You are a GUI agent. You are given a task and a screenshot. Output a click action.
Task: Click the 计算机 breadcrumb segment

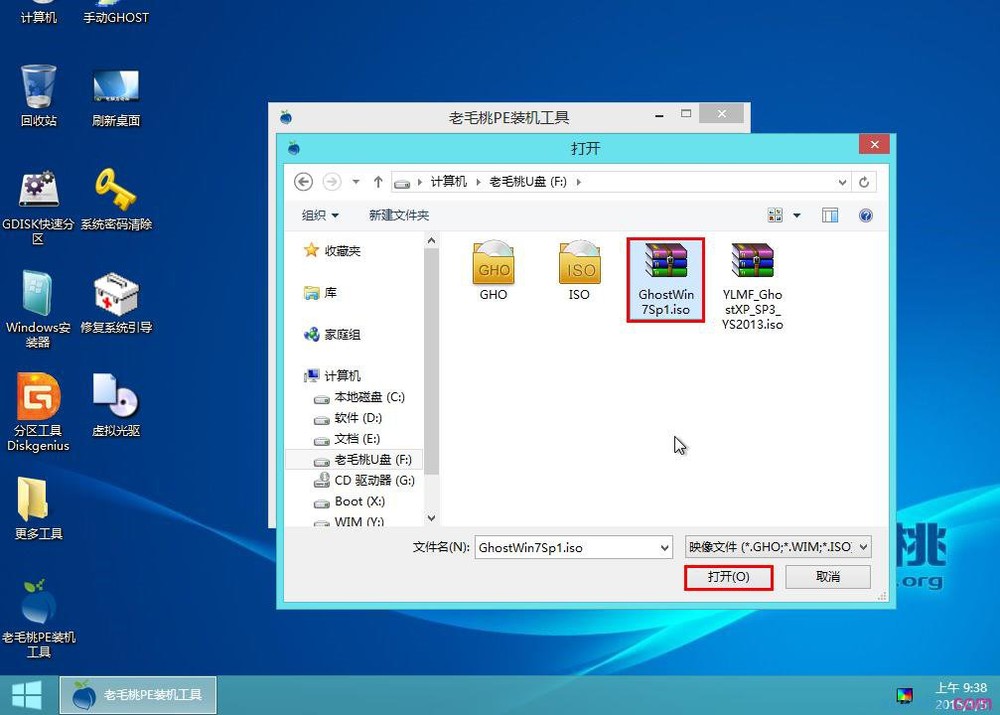(x=445, y=181)
